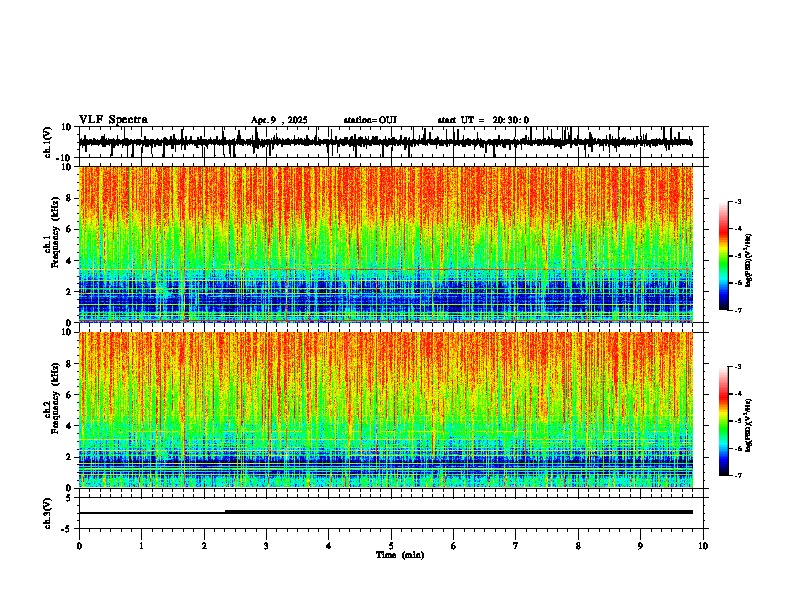Click the "-5" tick on ch.3(V) axis
Viewport: 792px width, 612px height.
68,529
